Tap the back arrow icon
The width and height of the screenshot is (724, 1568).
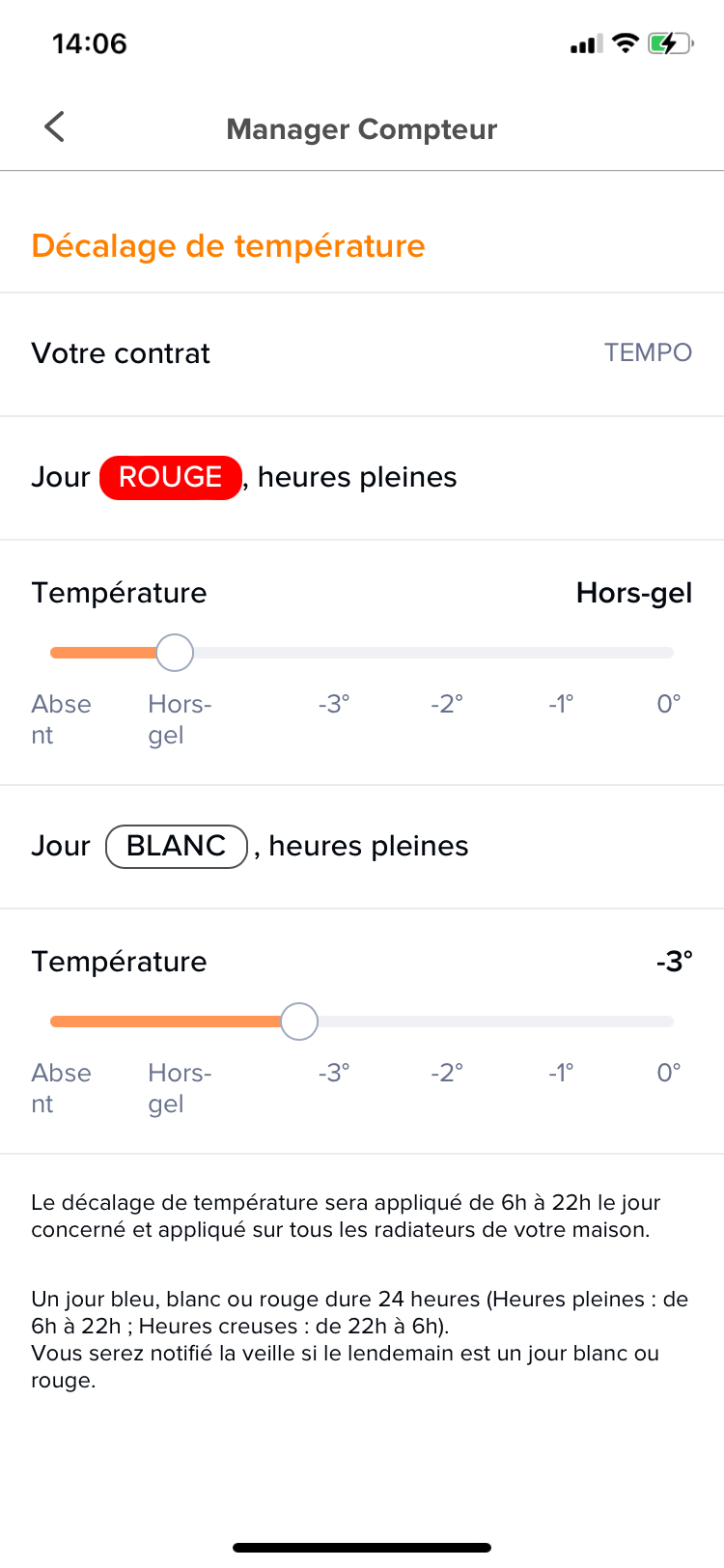coord(55,126)
